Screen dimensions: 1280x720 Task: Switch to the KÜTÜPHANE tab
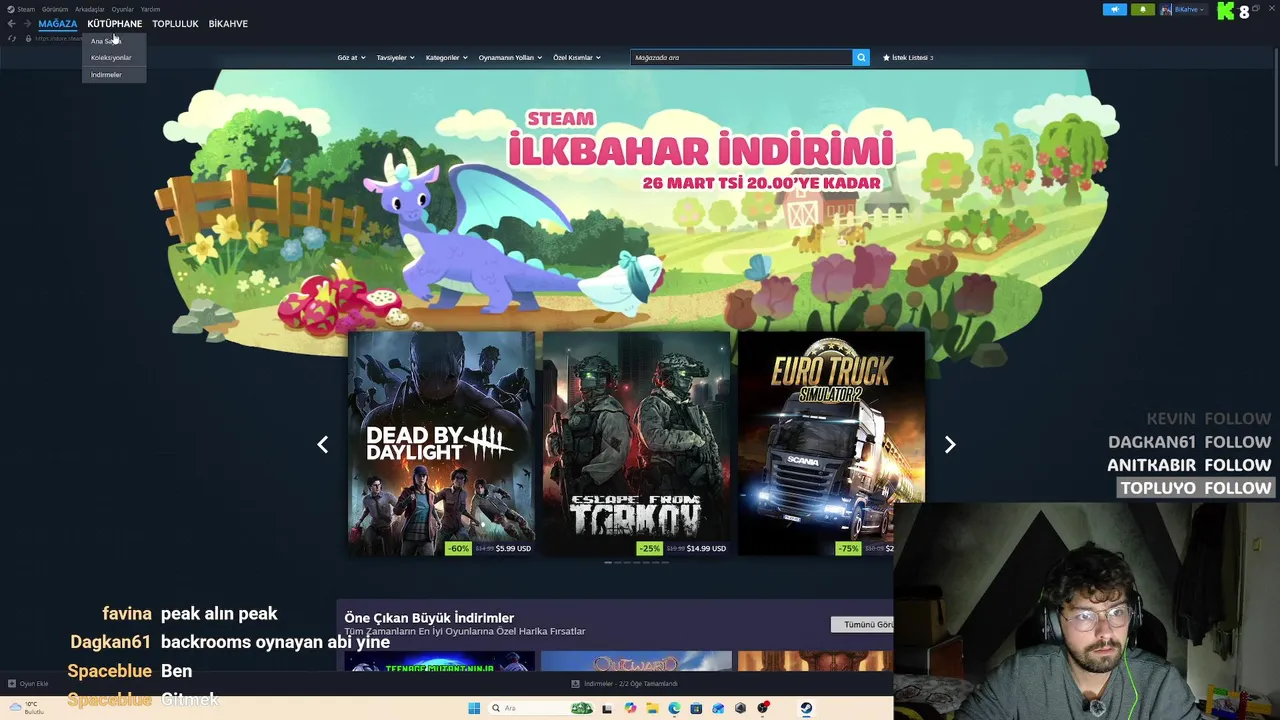pos(114,23)
